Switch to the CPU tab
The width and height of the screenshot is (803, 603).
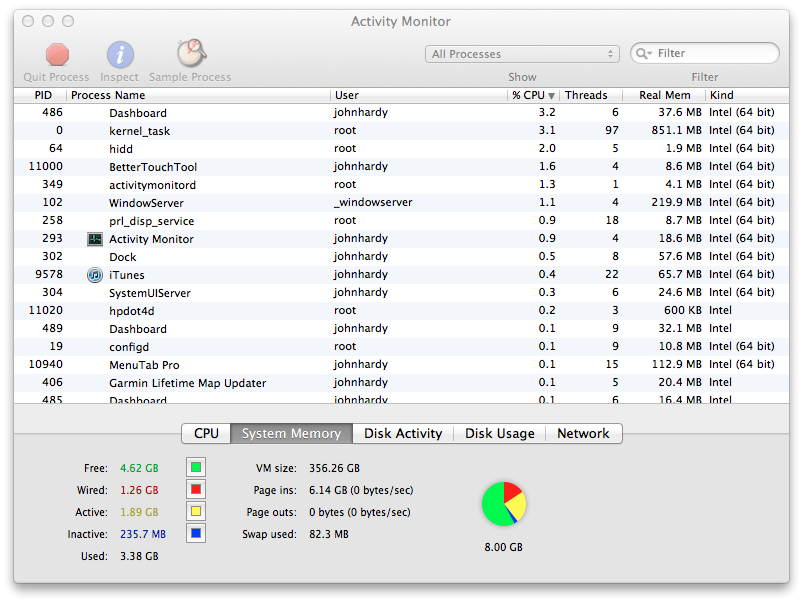tap(206, 433)
